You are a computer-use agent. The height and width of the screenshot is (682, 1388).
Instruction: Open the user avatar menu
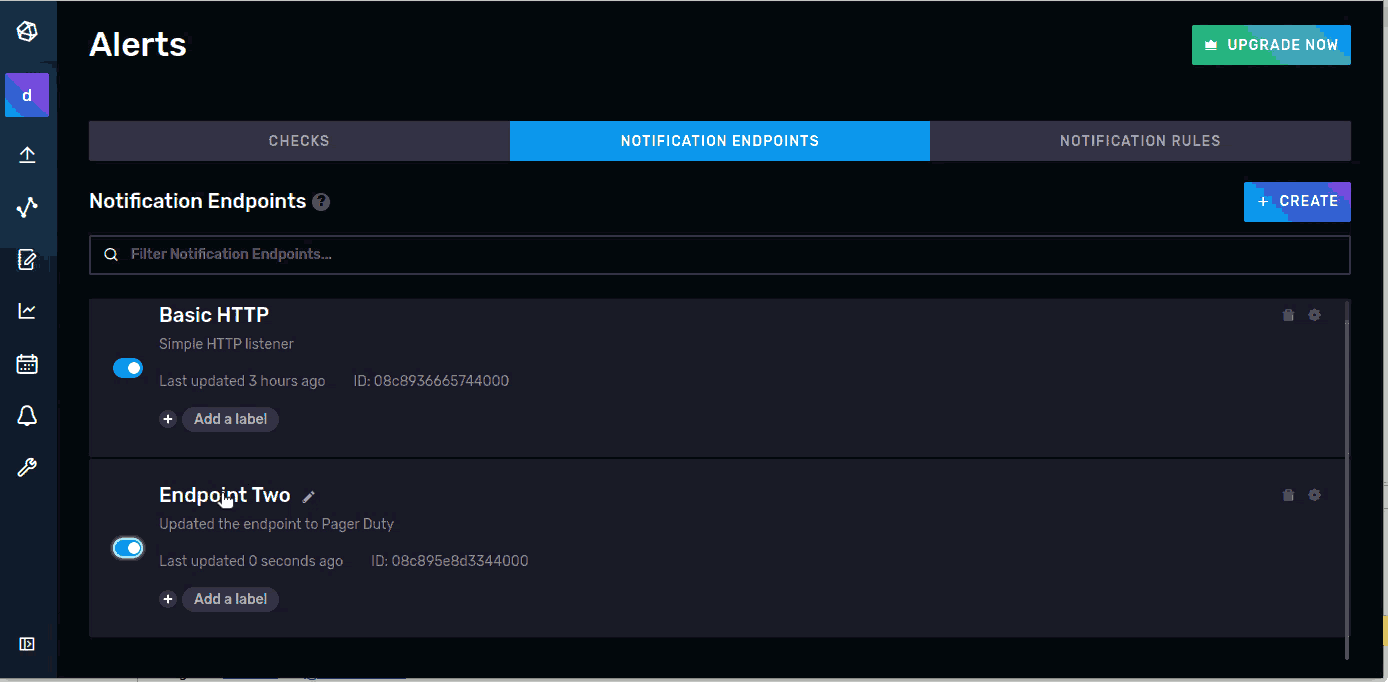[x=27, y=95]
